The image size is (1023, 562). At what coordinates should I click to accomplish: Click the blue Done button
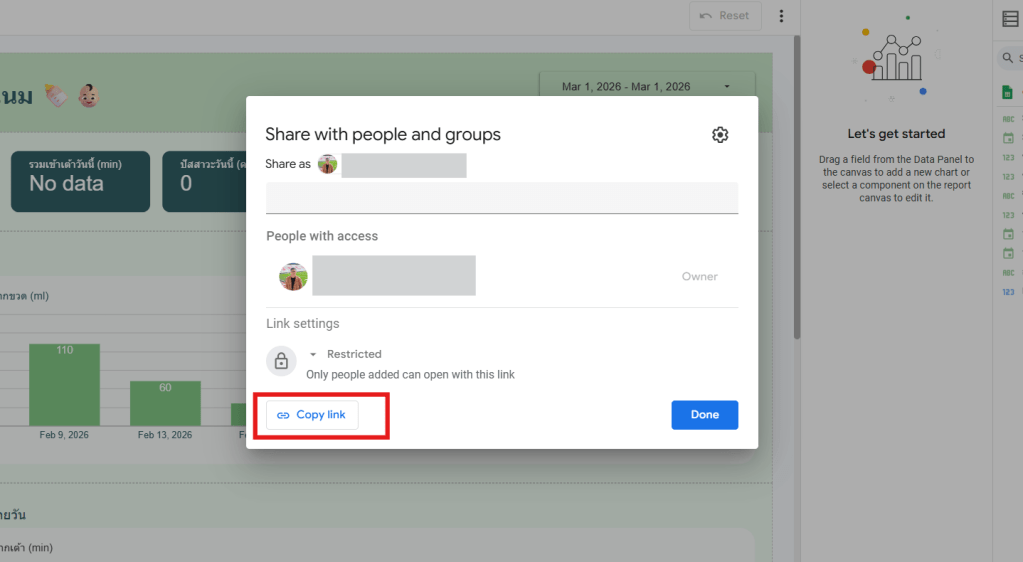704,415
